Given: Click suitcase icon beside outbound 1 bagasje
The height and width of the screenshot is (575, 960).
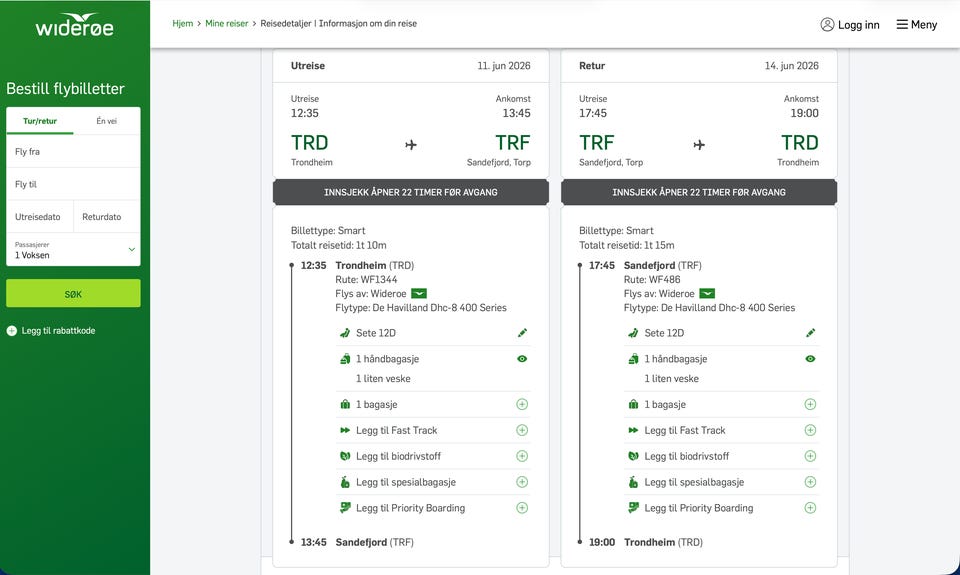Looking at the screenshot, I should 345,404.
